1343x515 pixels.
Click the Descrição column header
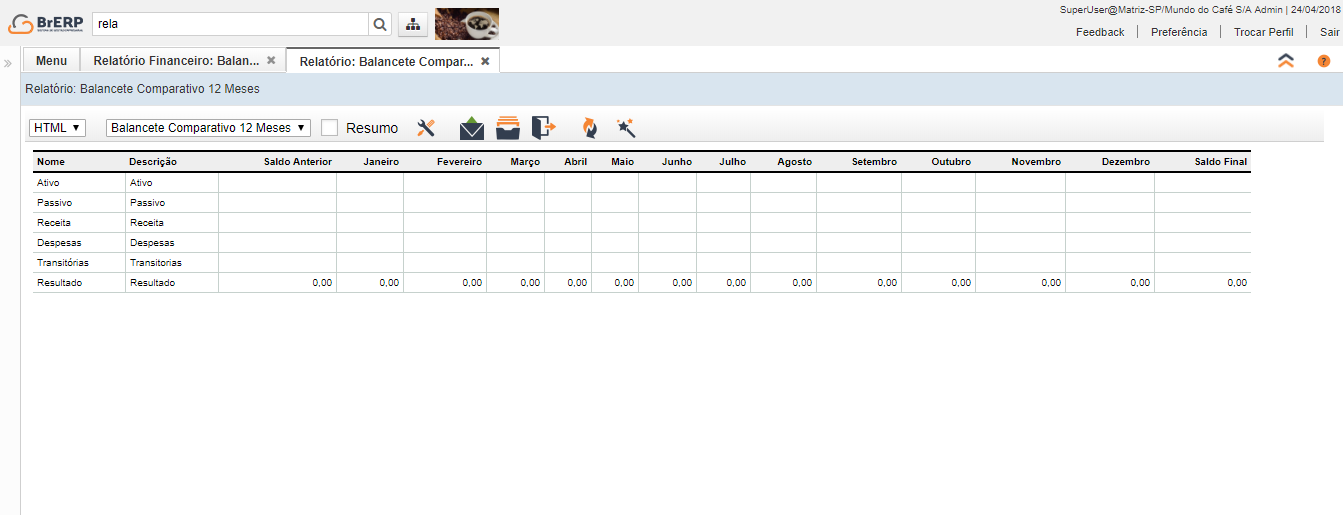[153, 161]
